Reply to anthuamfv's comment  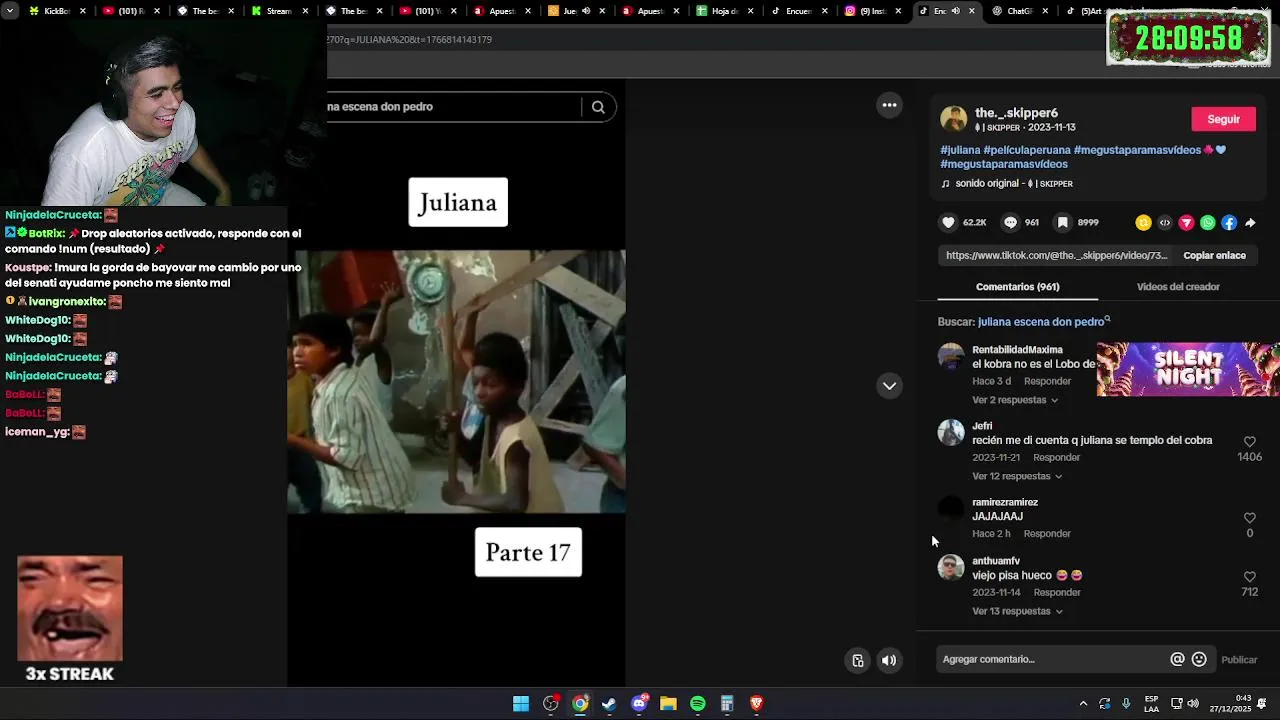tap(1056, 592)
